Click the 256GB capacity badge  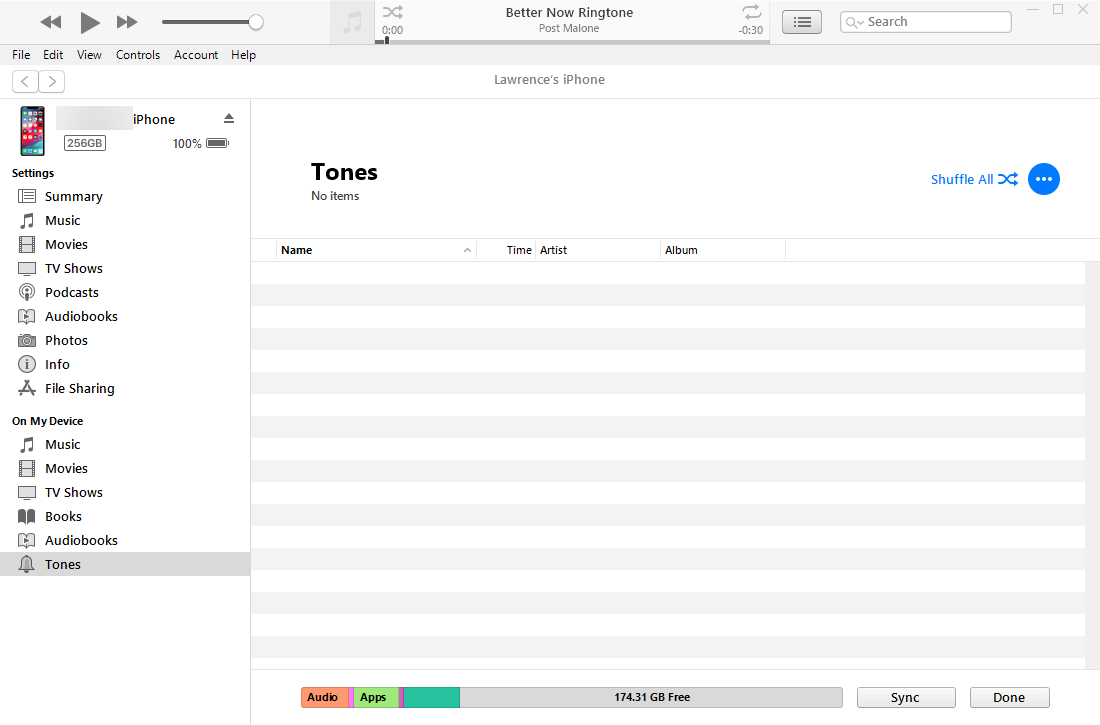(85, 143)
